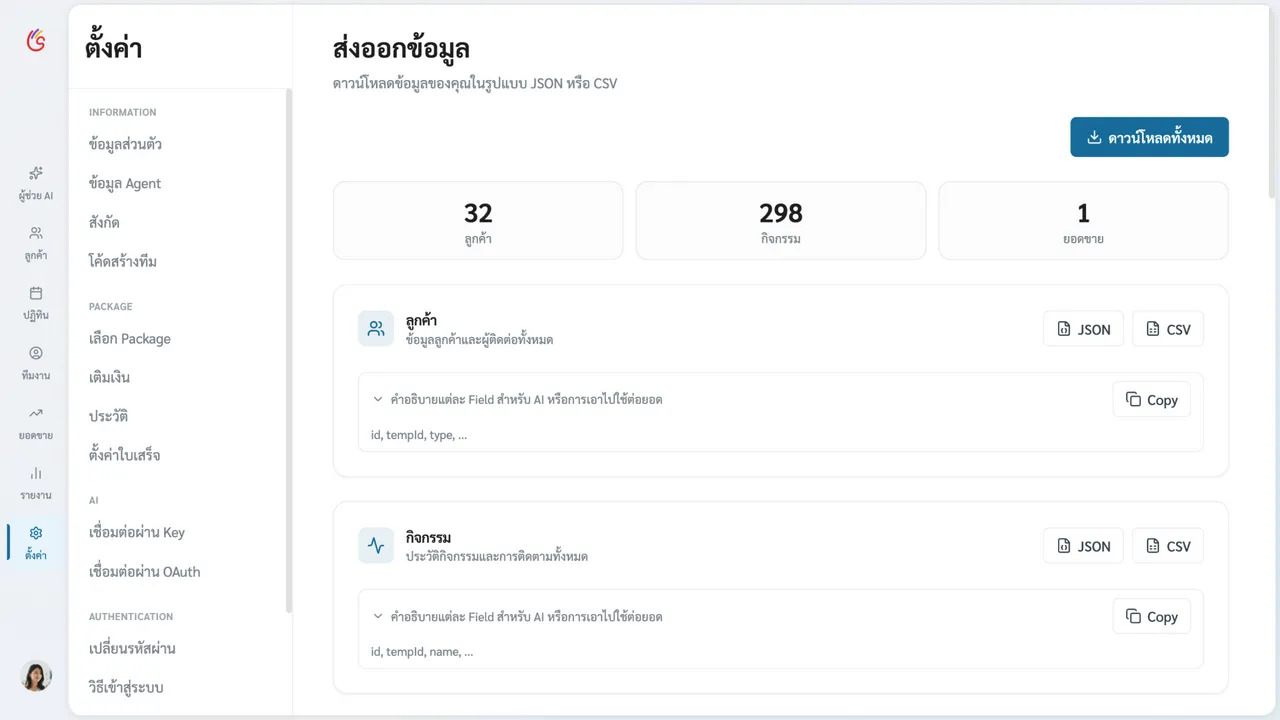
Task: Export ลูกค้า data as JSON
Action: pos(1084,329)
